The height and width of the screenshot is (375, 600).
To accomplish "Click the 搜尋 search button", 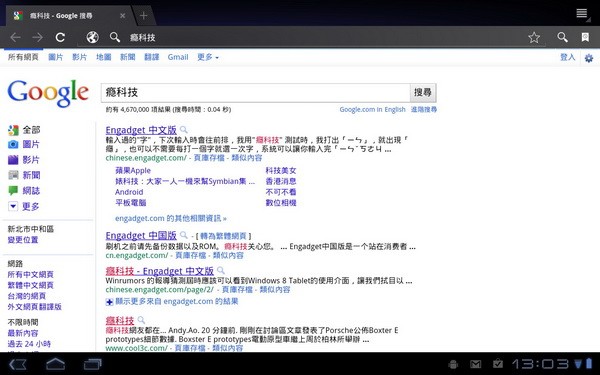I will (x=423, y=92).
